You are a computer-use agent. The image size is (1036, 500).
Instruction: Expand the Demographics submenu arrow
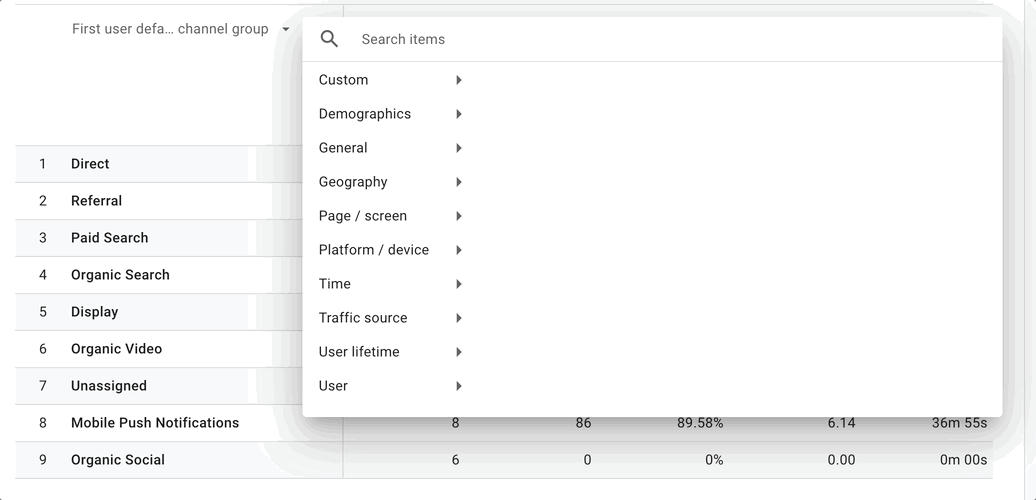click(x=459, y=114)
